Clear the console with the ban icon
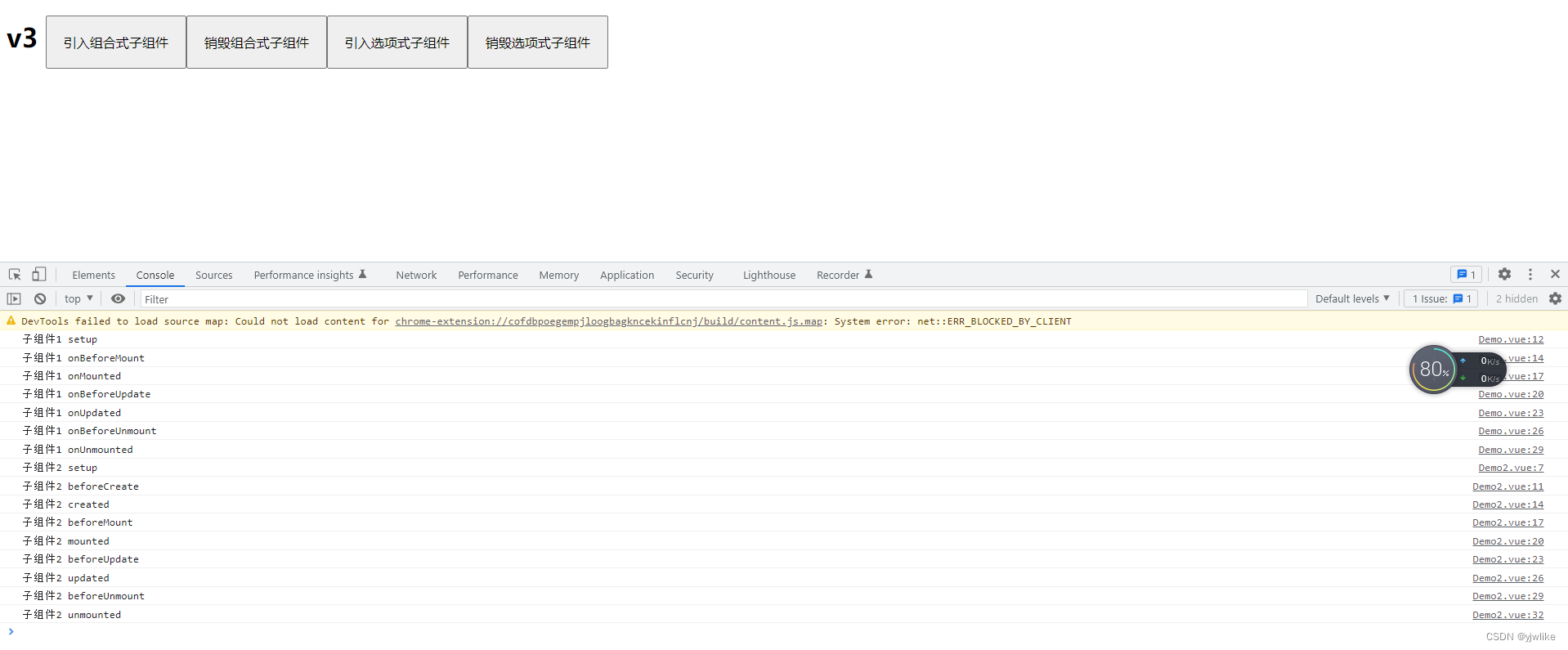Screen dimensions: 1568x650 coord(40,299)
